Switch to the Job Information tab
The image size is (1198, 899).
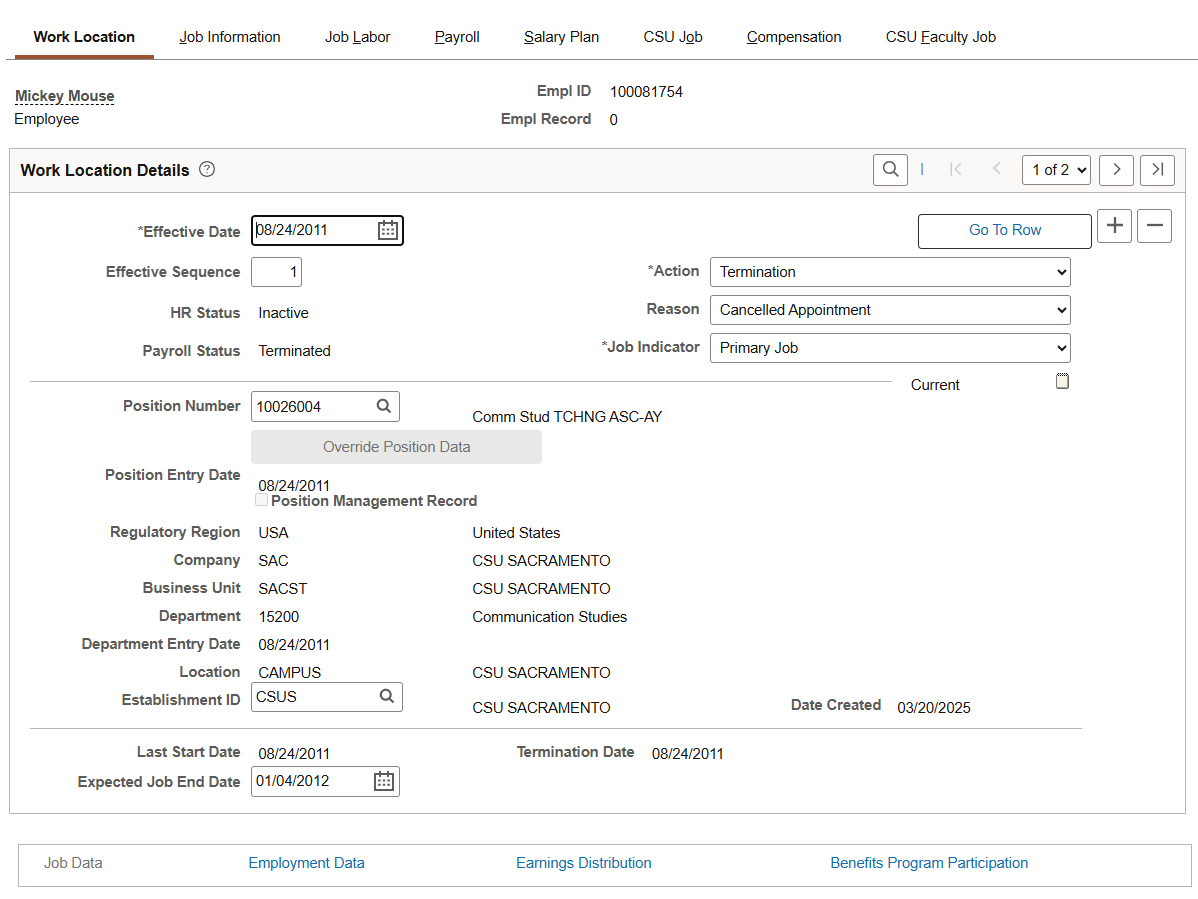[x=230, y=37]
